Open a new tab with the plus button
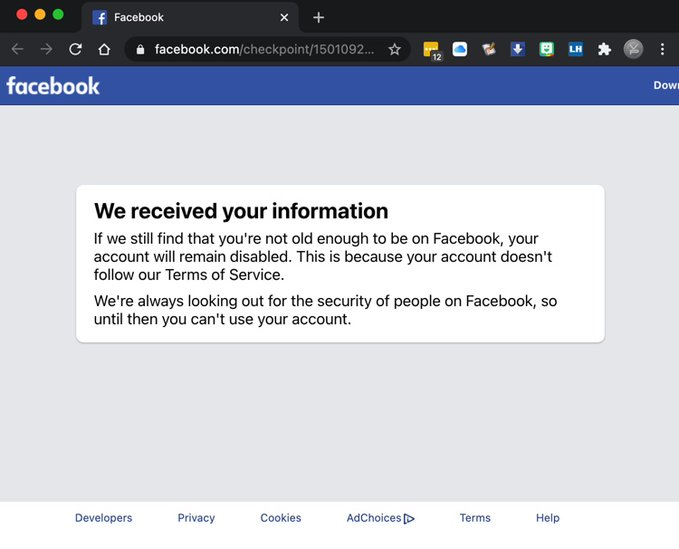The height and width of the screenshot is (549, 679). point(318,17)
